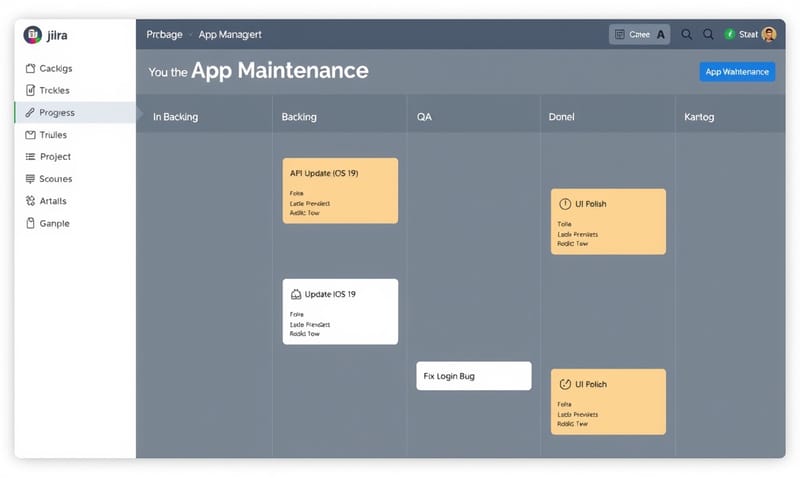Click check icon on lower UI Polich card
This screenshot has width=800, height=480.
pos(565,384)
